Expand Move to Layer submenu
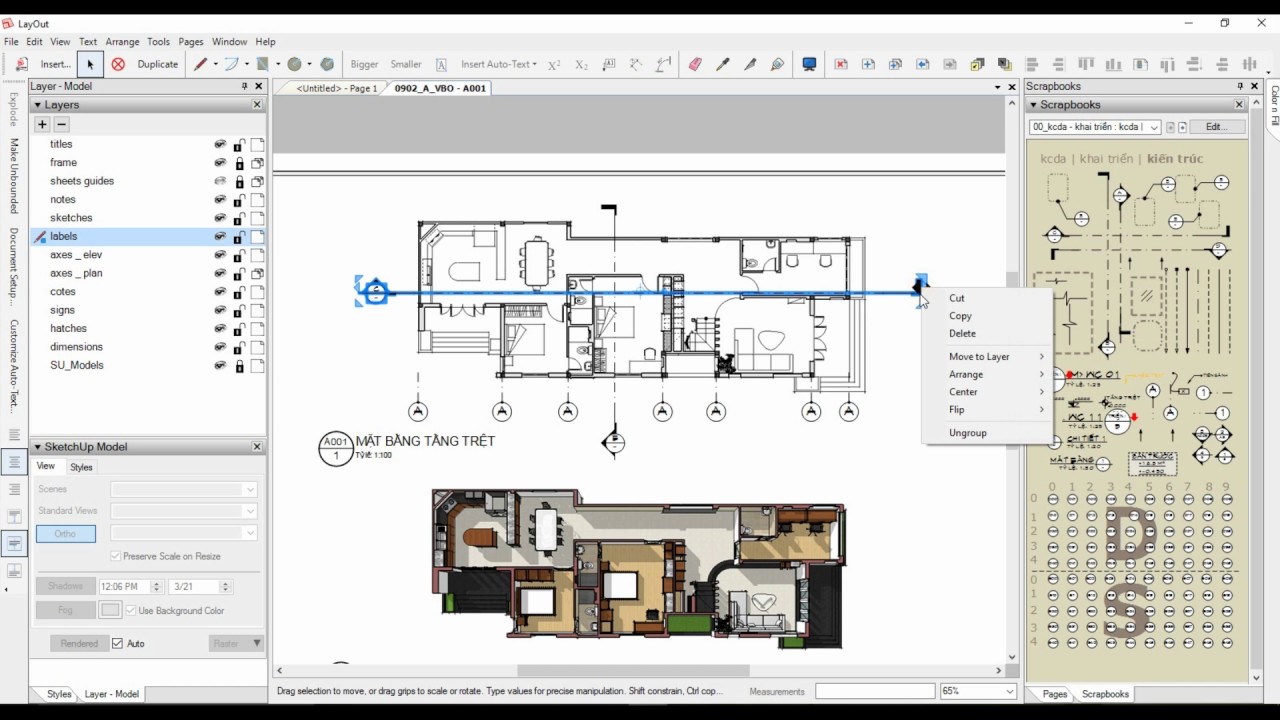Viewport: 1280px width, 720px height. pos(996,356)
